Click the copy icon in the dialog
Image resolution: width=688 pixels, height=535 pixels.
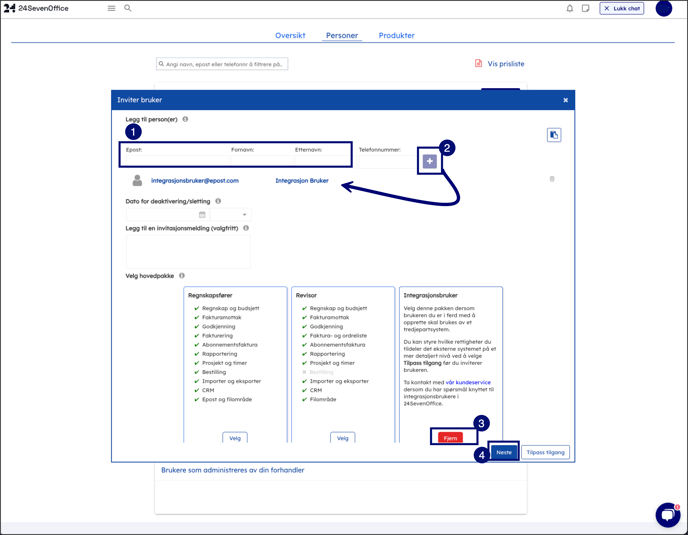[x=554, y=135]
